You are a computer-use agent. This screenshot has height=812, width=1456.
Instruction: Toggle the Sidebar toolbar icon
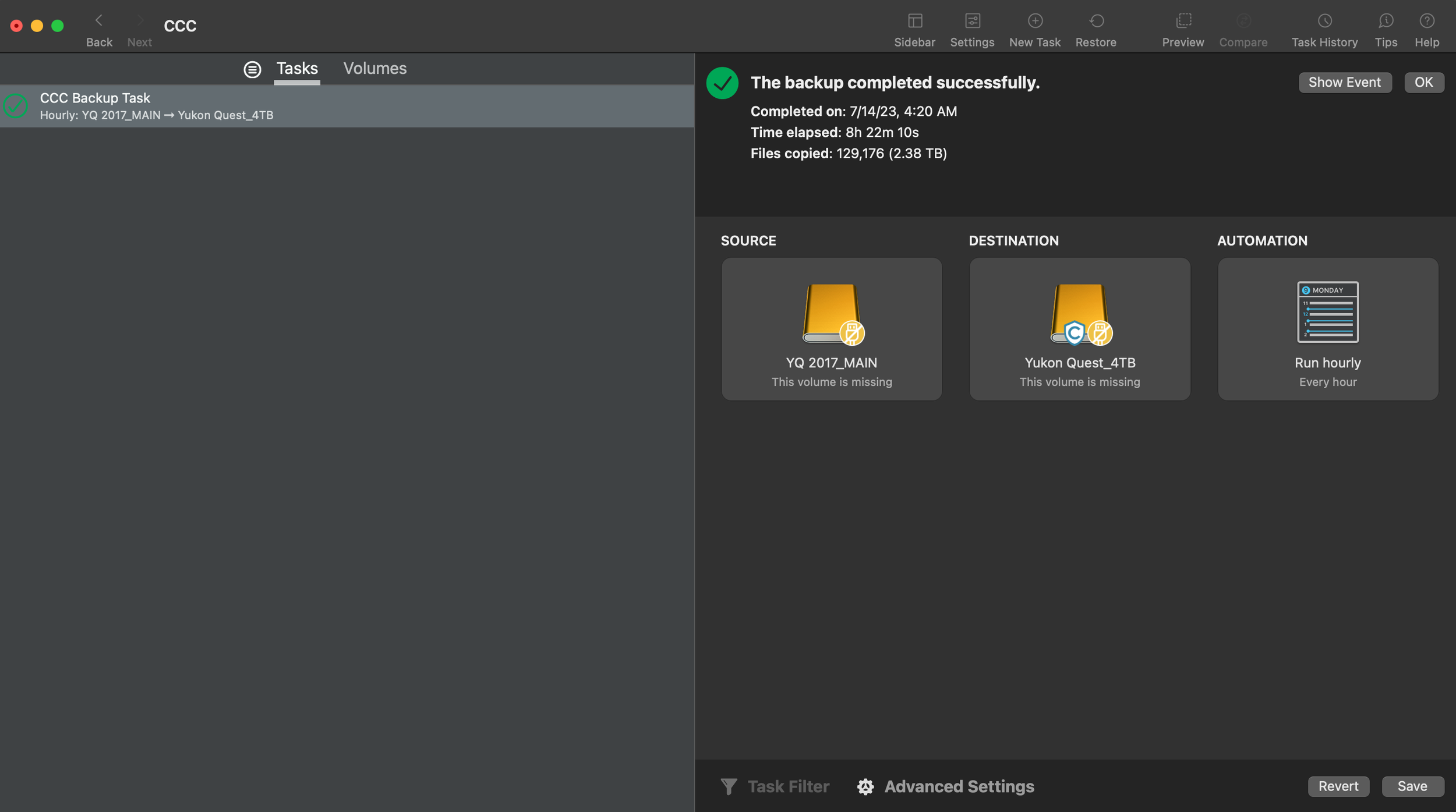tap(915, 21)
